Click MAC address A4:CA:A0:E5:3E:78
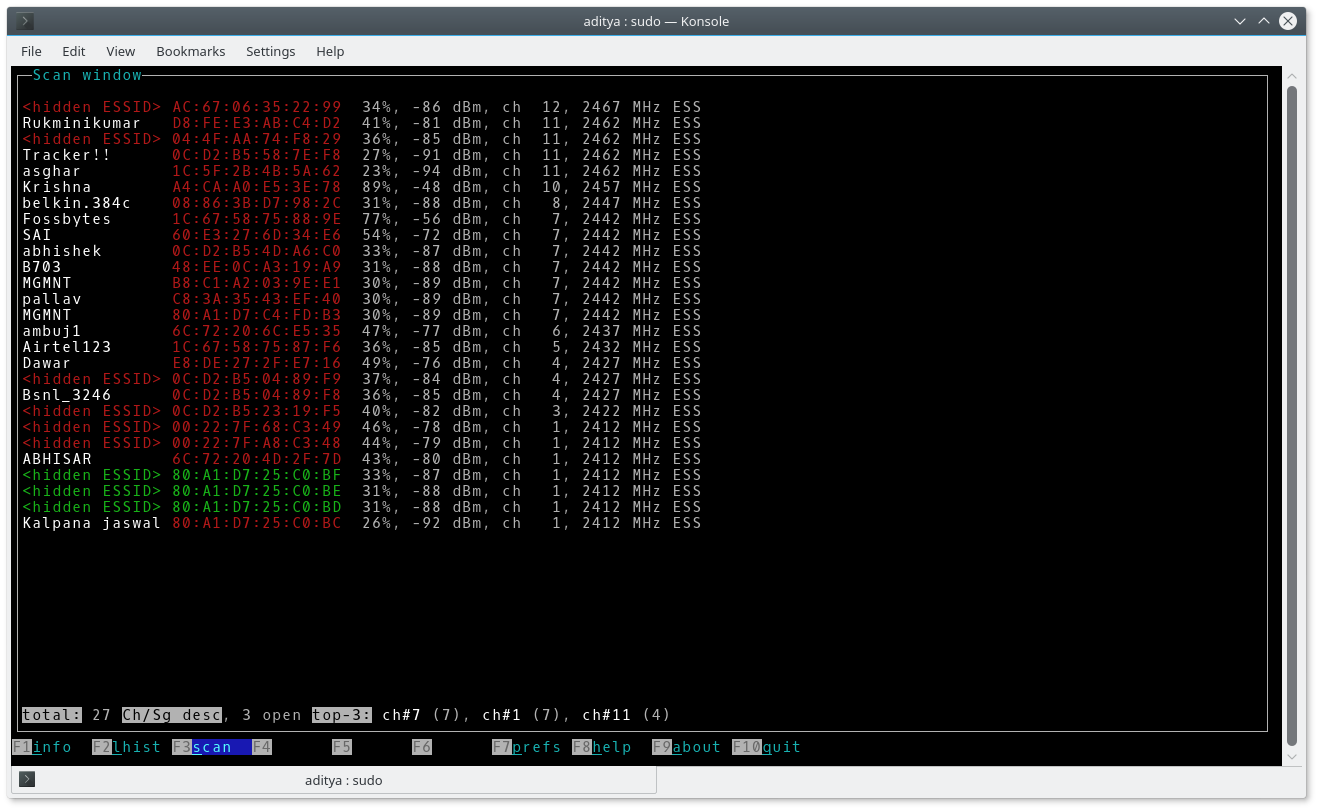The image size is (1319, 811). pyautogui.click(x=257, y=187)
